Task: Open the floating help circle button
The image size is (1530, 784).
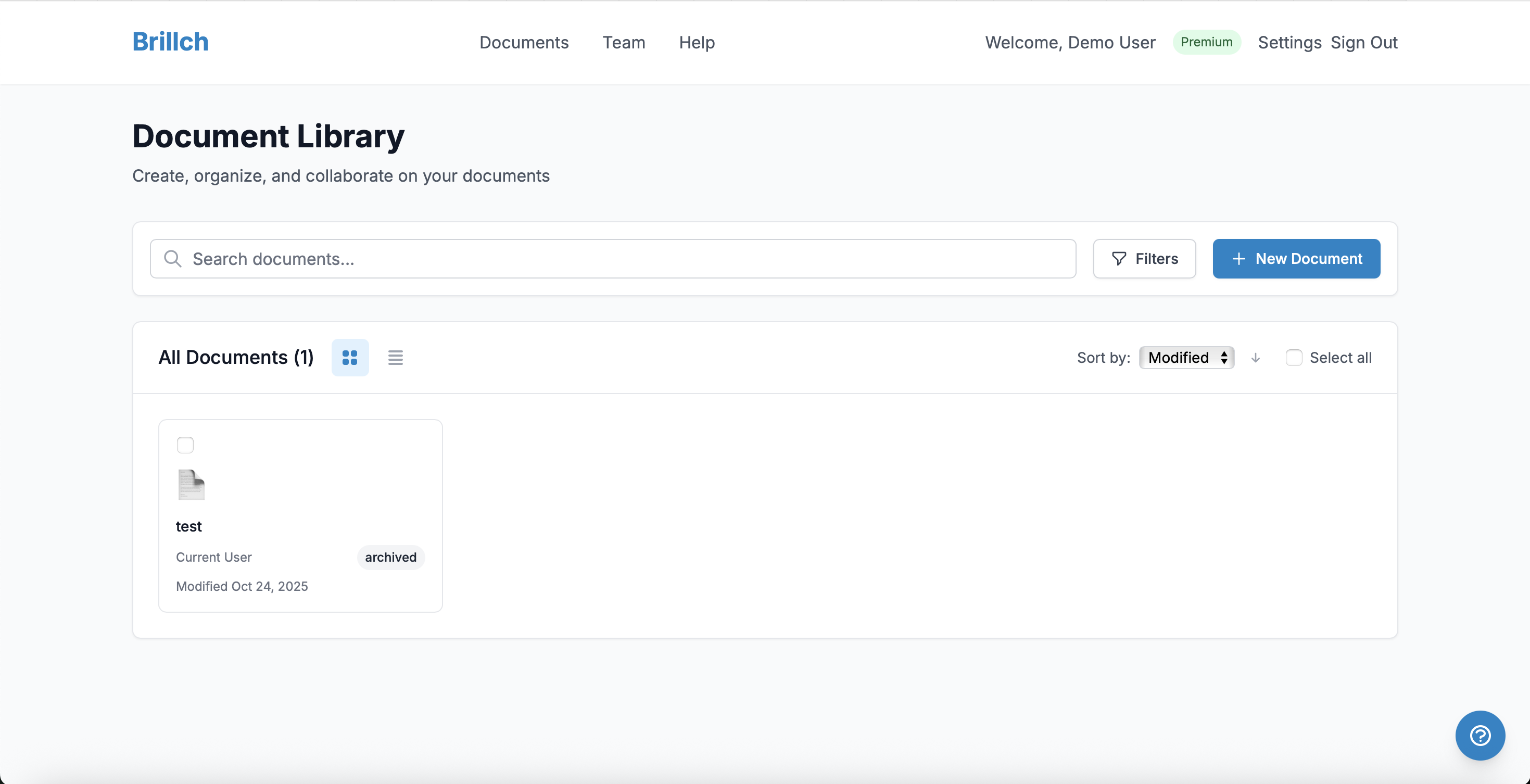Action: click(x=1480, y=735)
